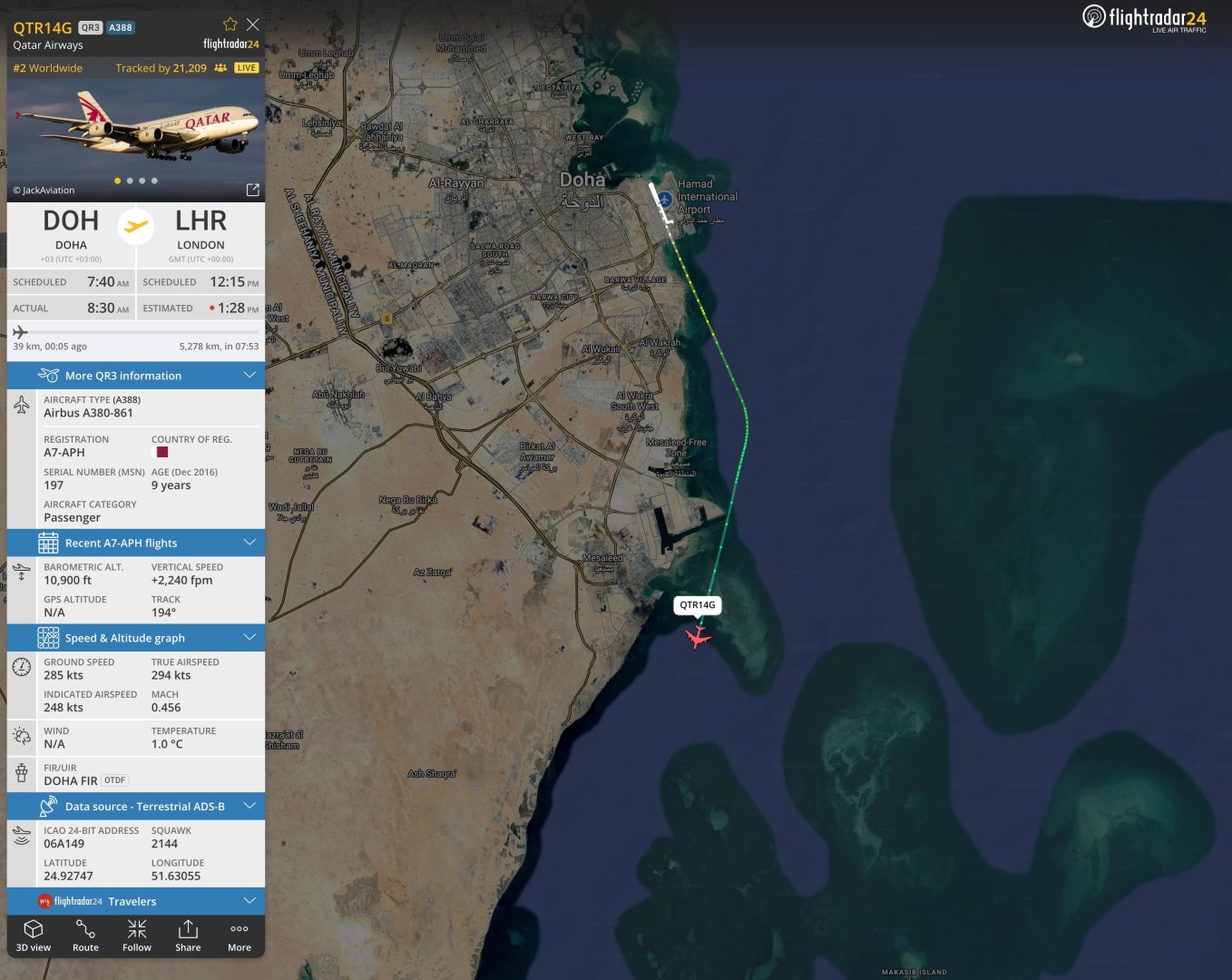Click the flight progress bar
The height and width of the screenshot is (980, 1232).
[x=136, y=332]
